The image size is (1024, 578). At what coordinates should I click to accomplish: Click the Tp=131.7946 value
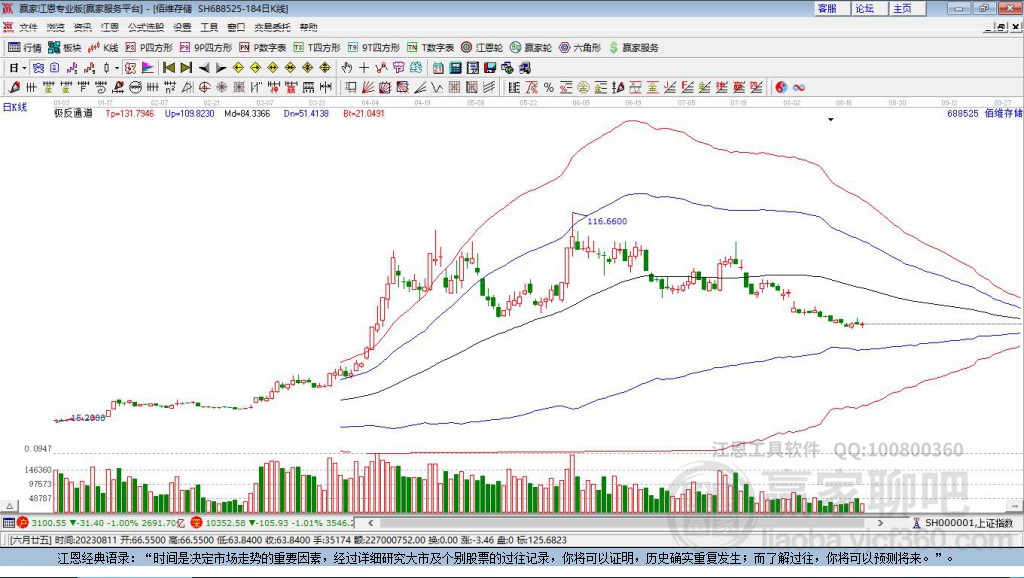click(x=130, y=113)
